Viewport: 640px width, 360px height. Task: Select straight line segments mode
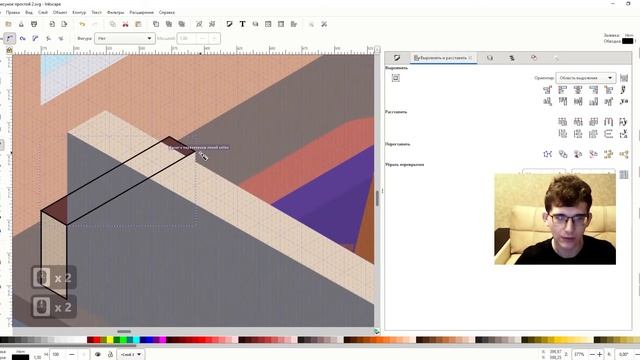[x=48, y=38]
